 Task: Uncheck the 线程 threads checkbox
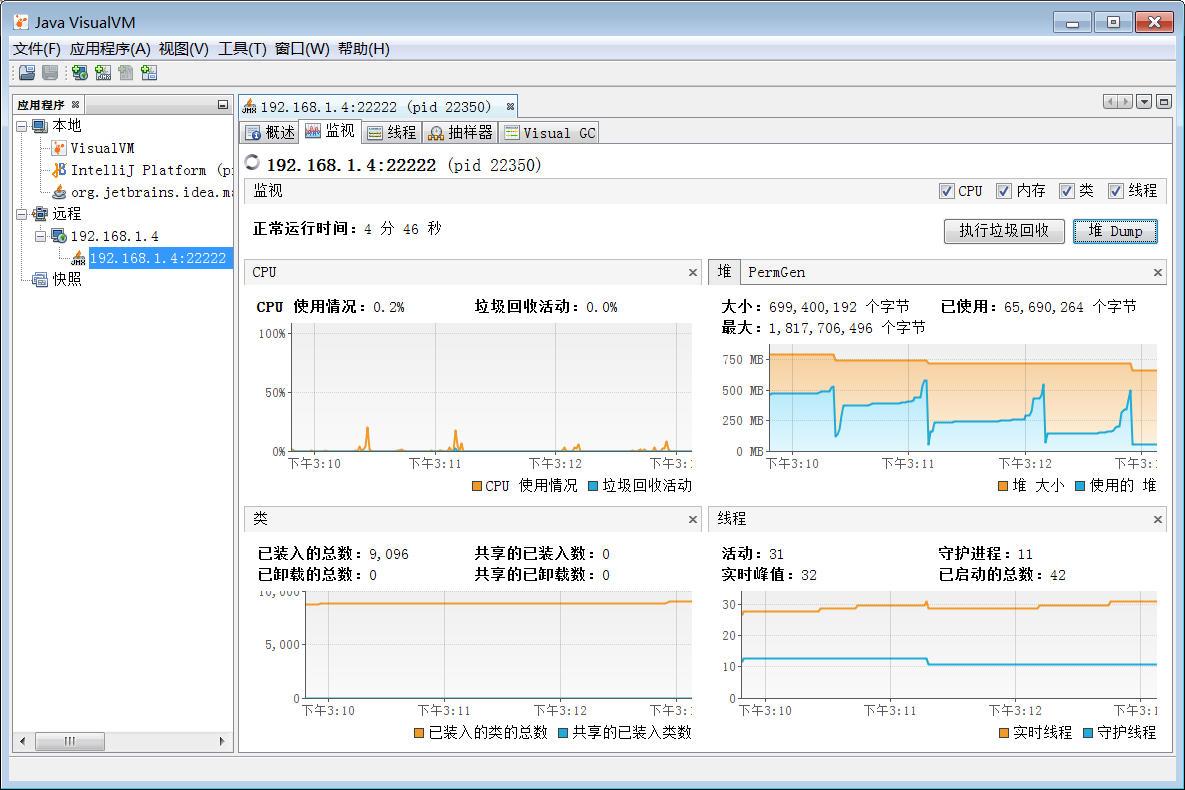click(1115, 191)
